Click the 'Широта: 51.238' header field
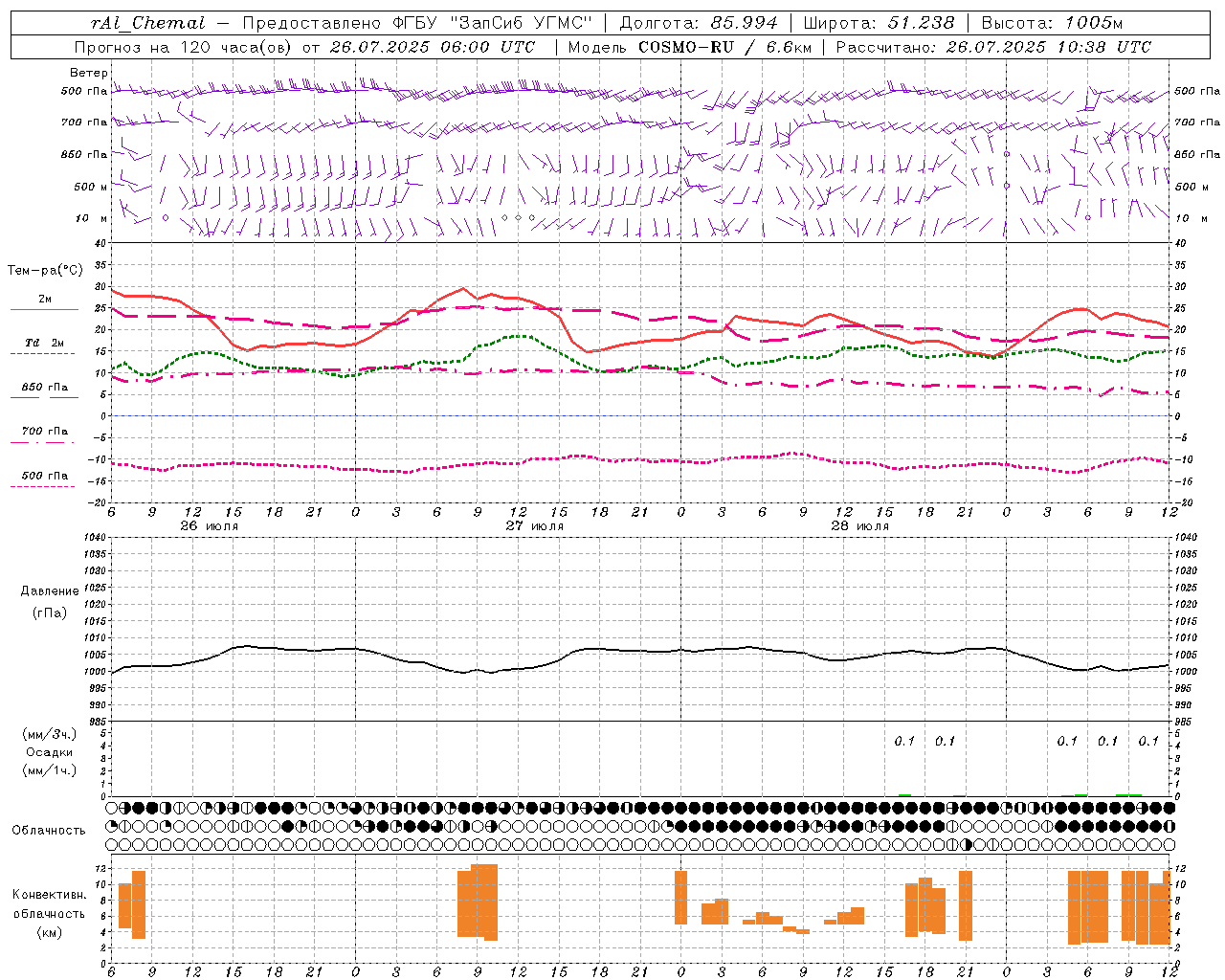The width and height of the screenshot is (1225, 980). coord(879,23)
